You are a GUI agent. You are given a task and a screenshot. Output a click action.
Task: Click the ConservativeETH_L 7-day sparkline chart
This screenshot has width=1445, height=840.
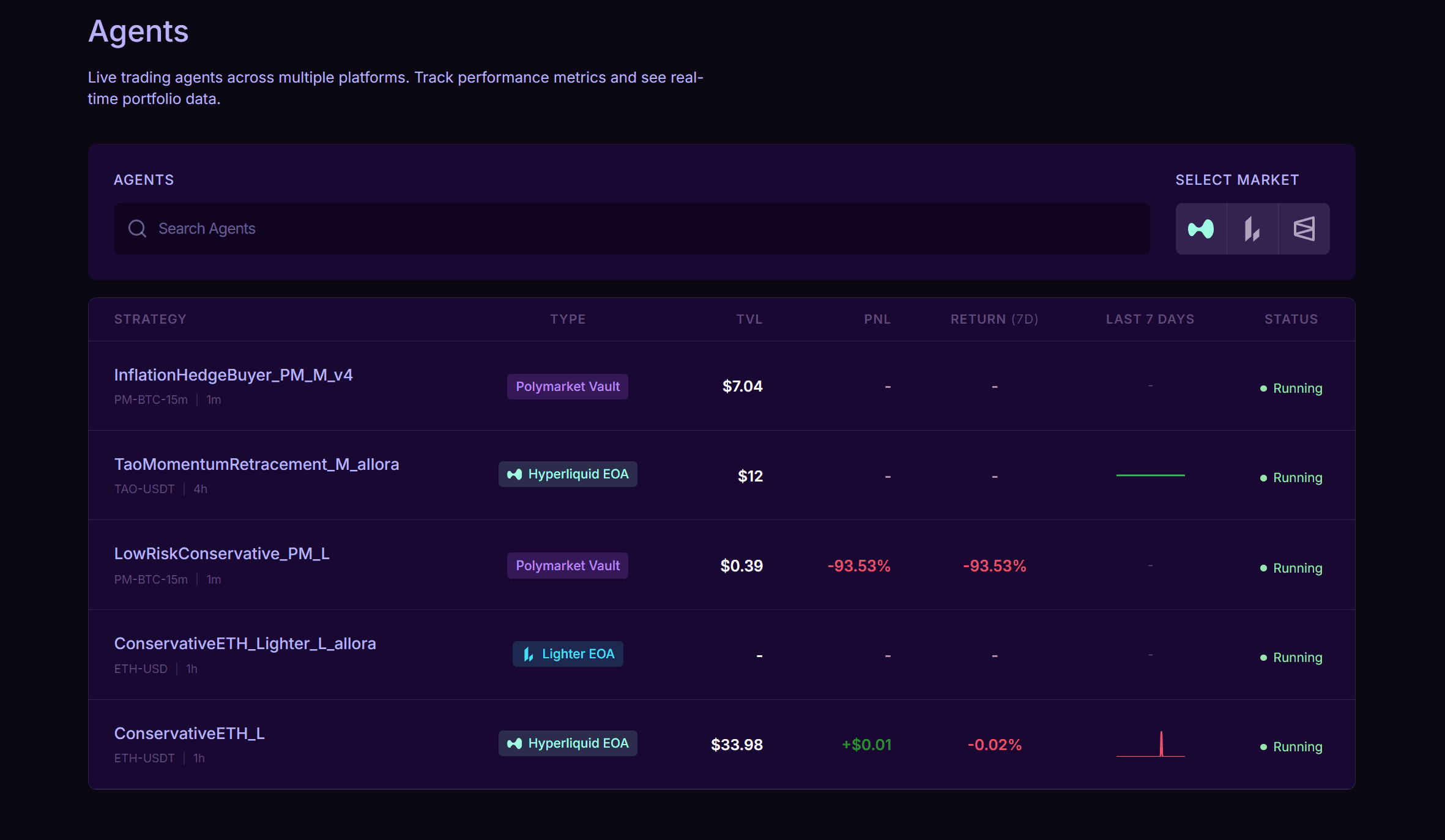(x=1150, y=745)
